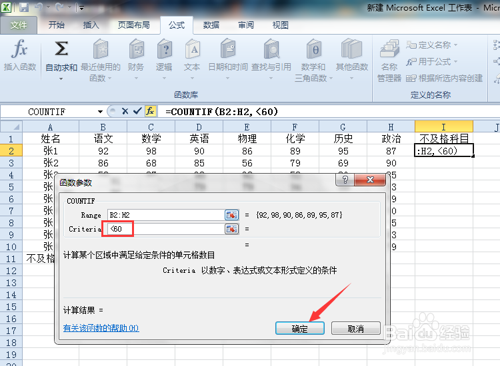Screen dimensions: 500x366
Task: Click Save in Quick Access Toolbar
Action: 24,7
